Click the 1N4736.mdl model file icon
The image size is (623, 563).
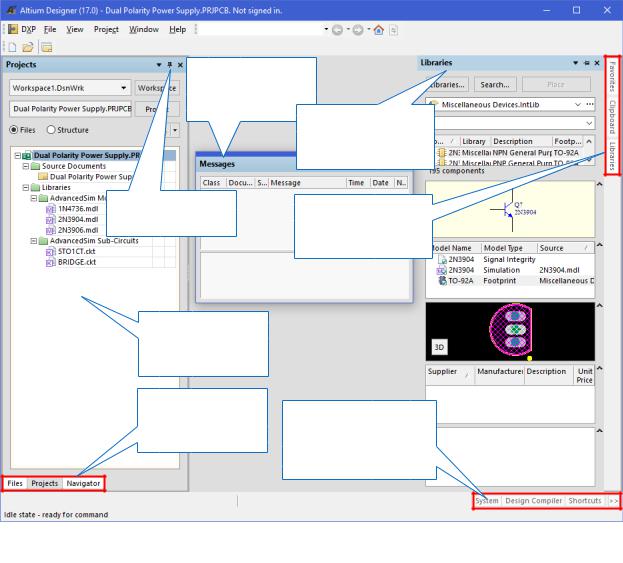pyautogui.click(x=50, y=209)
